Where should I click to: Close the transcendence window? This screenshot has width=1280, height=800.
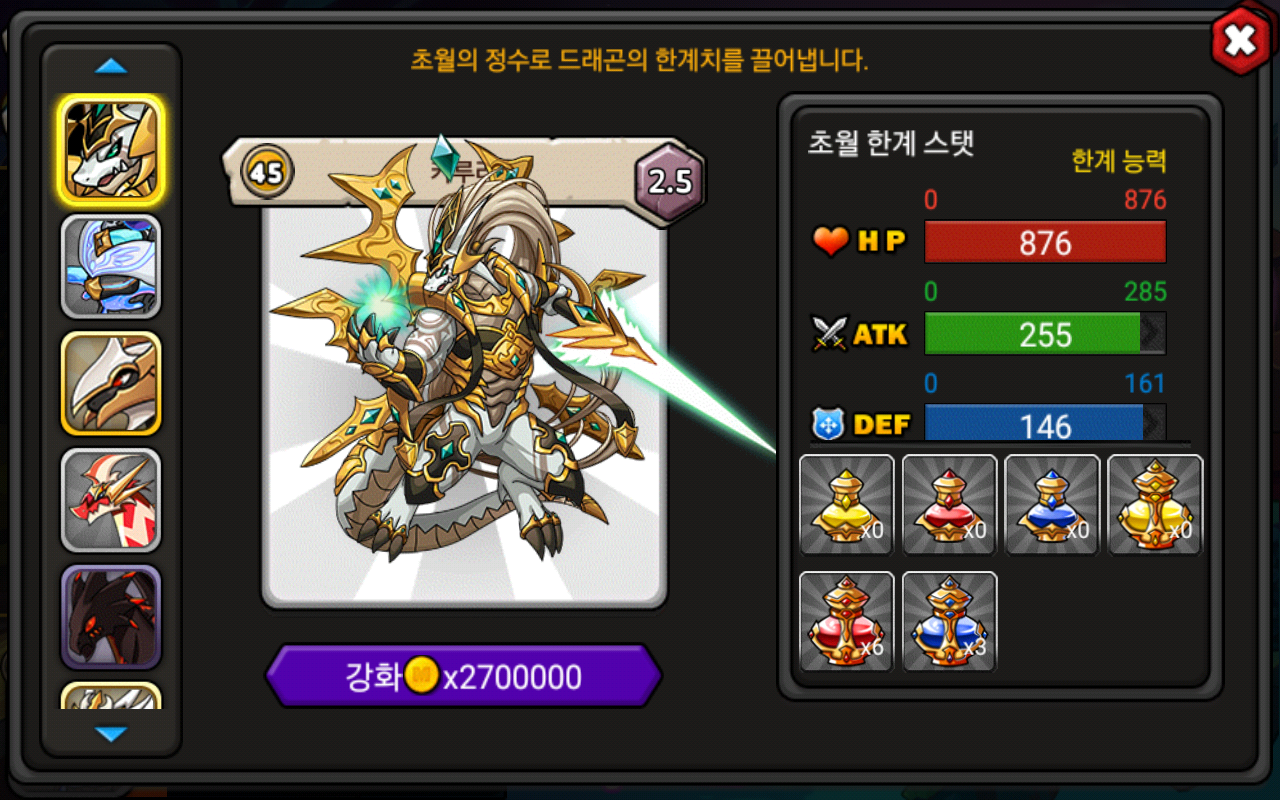tap(1241, 41)
